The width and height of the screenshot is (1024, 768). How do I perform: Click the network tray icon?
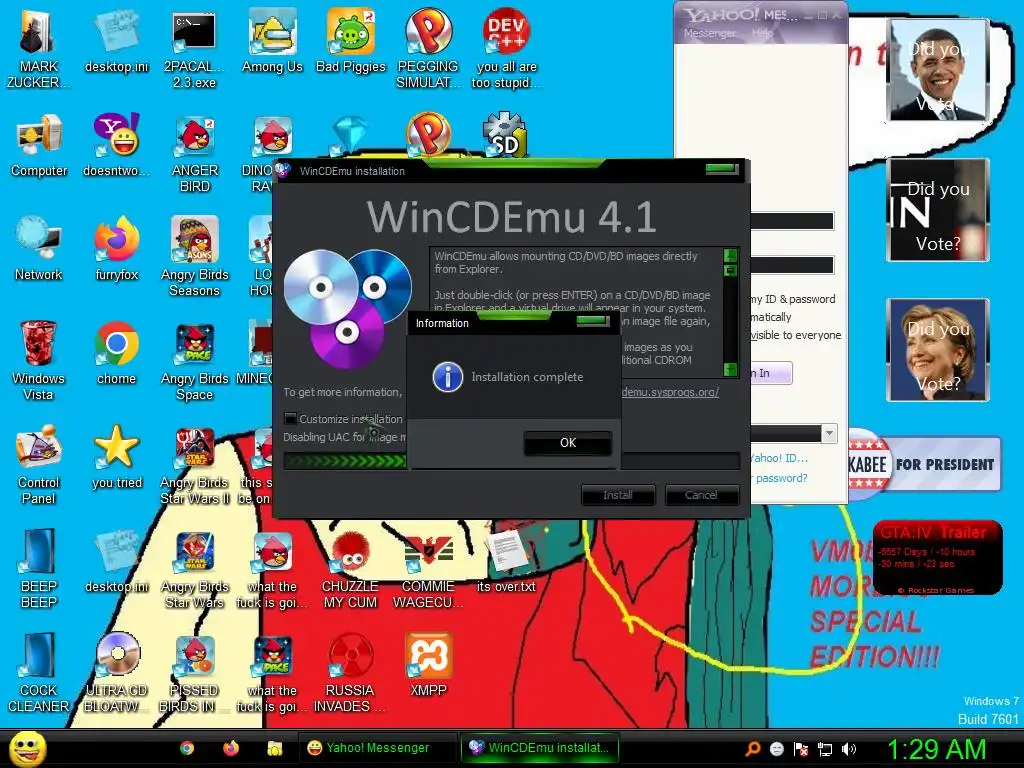click(x=825, y=749)
